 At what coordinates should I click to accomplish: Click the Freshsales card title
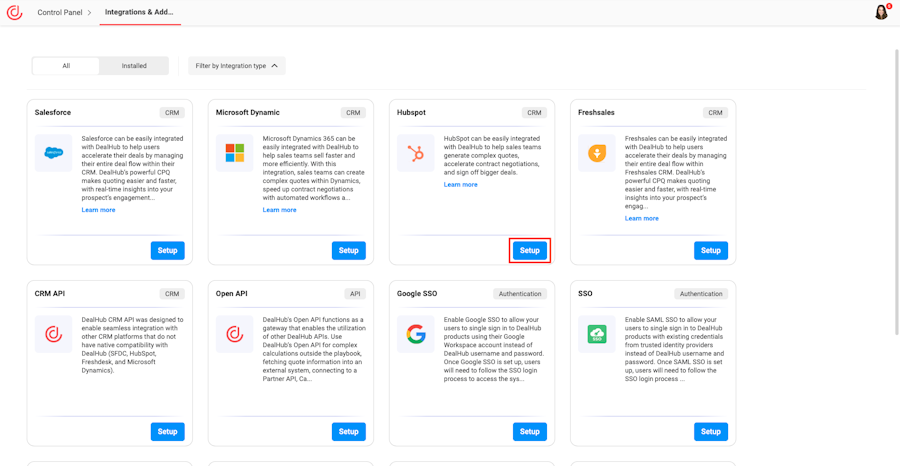coord(596,112)
